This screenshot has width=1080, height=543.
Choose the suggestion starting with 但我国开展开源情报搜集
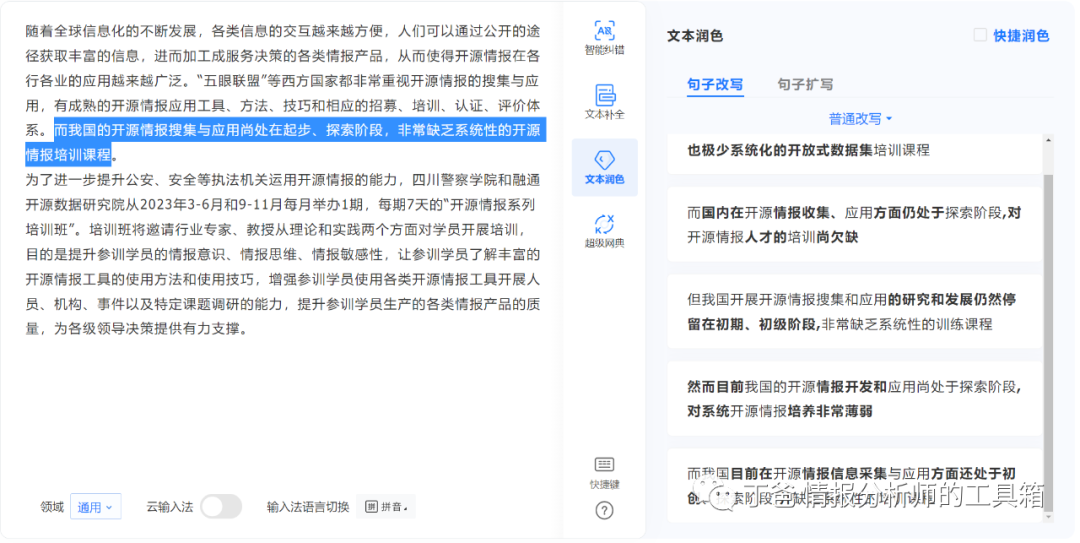[x=854, y=311]
